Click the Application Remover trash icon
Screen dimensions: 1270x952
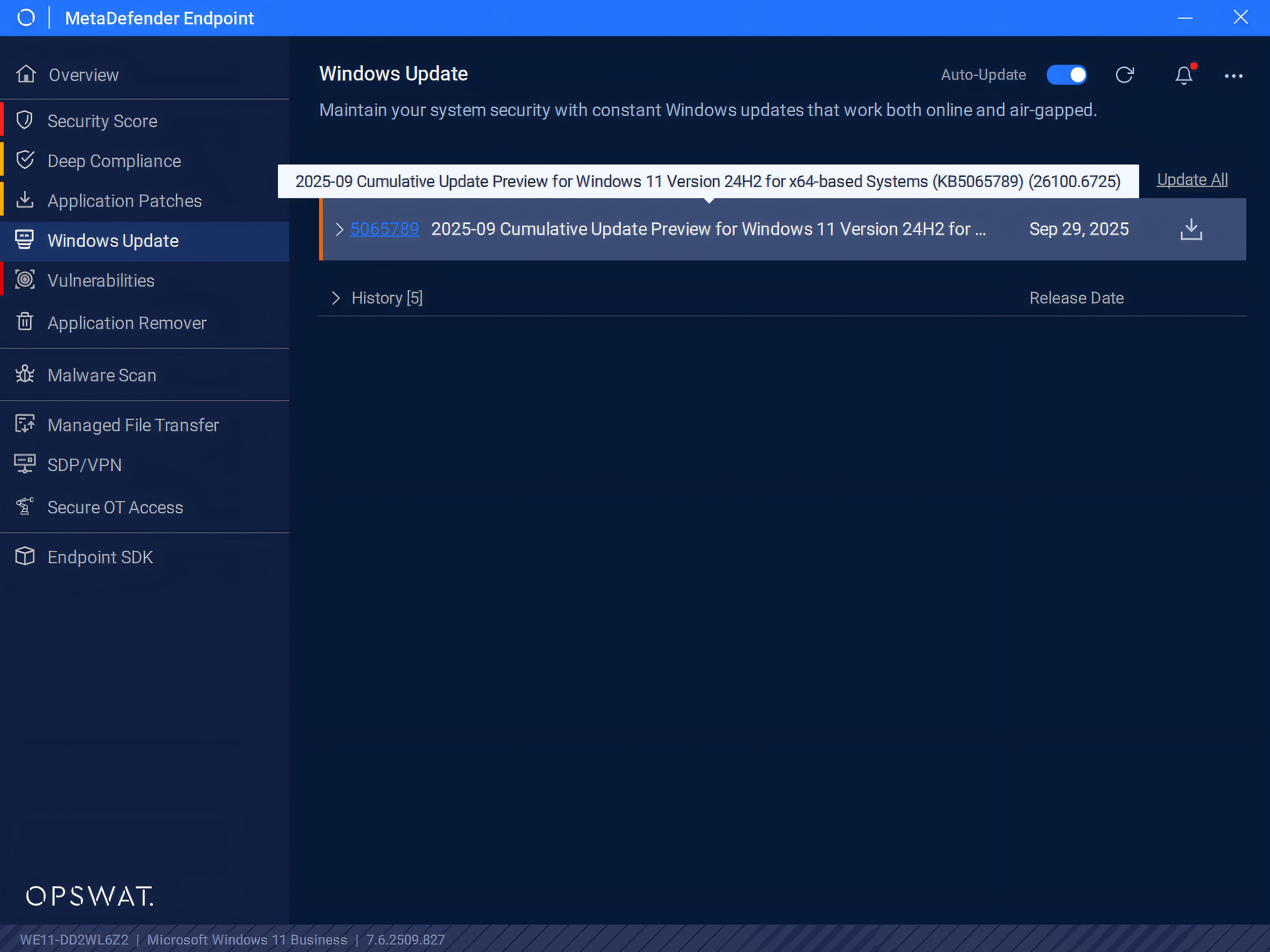coord(25,322)
